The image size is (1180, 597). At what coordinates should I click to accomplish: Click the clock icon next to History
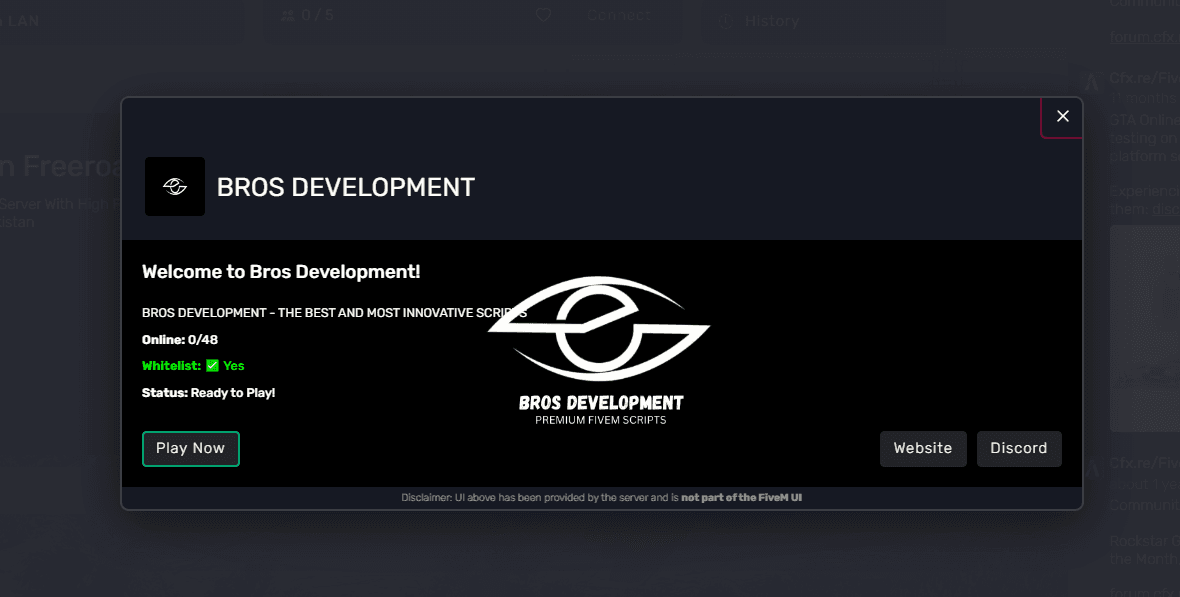click(x=725, y=21)
